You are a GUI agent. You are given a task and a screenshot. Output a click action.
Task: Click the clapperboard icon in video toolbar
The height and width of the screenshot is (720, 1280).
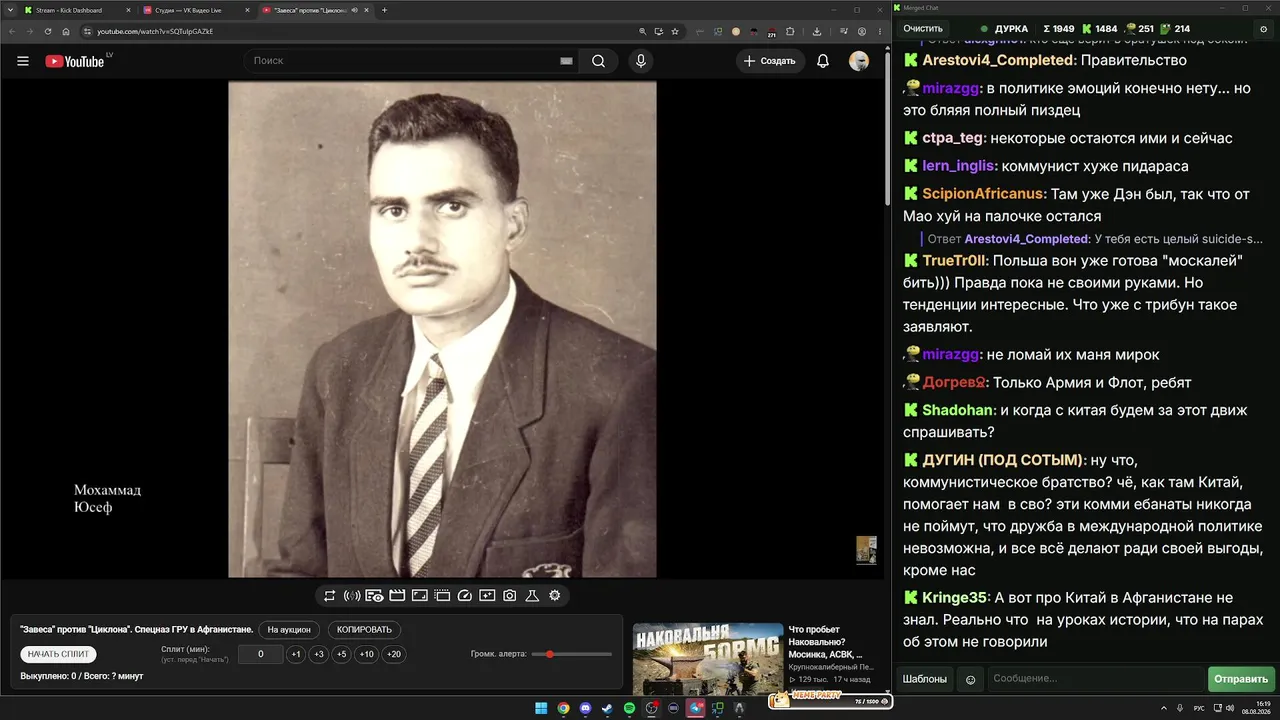click(x=397, y=596)
